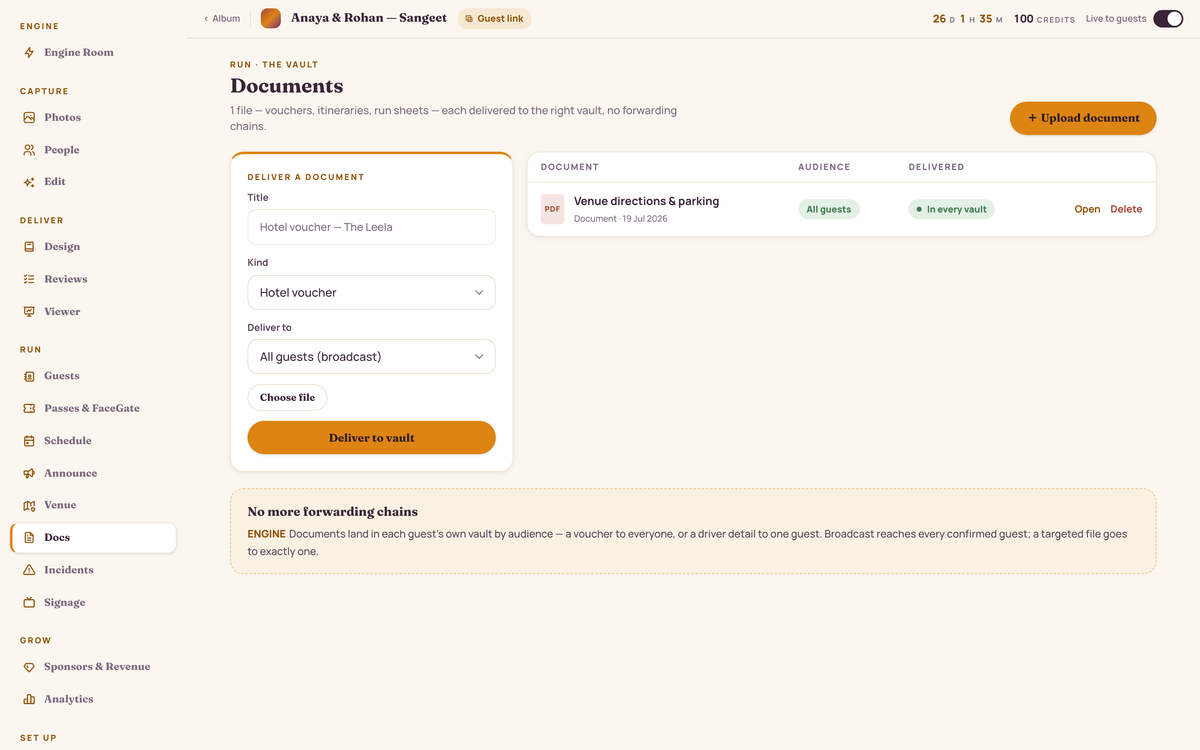Click the DELIVERED column header
The width and height of the screenshot is (1200, 750).
936,167
